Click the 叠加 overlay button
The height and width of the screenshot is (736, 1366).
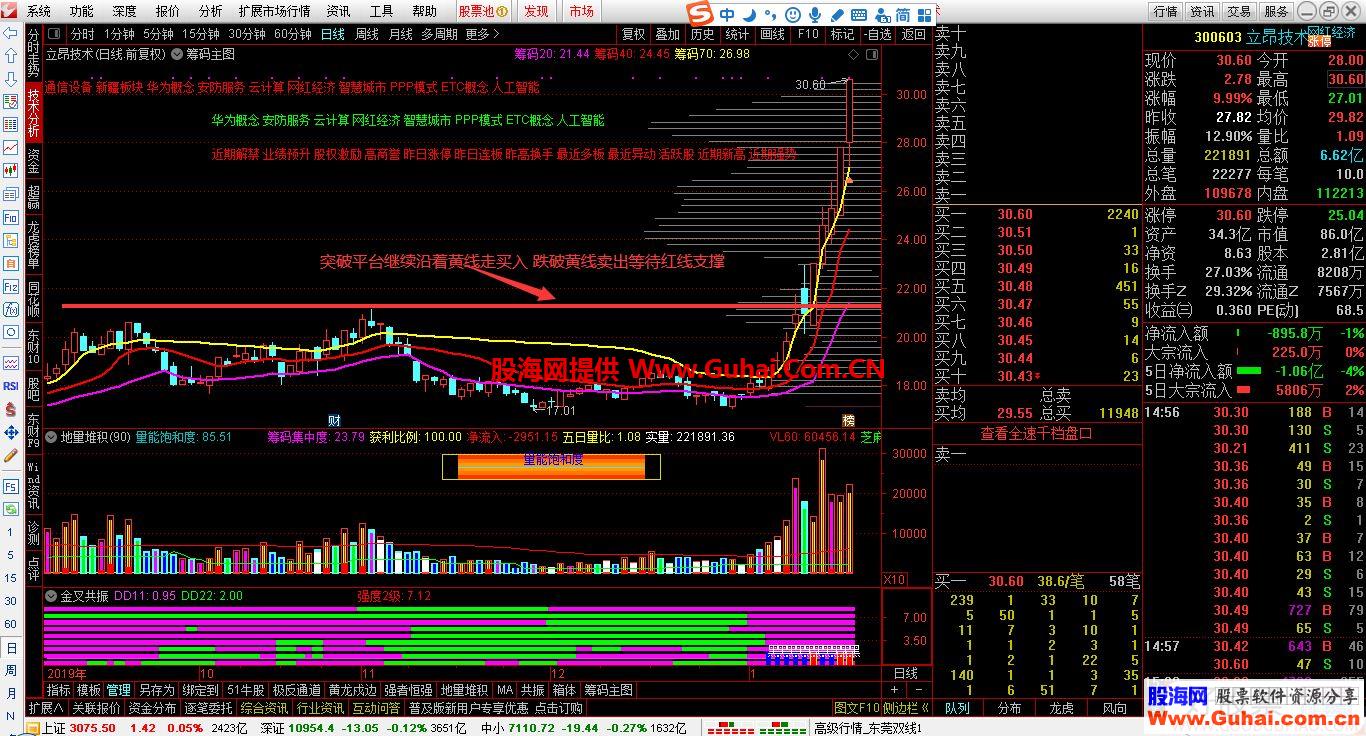point(667,34)
